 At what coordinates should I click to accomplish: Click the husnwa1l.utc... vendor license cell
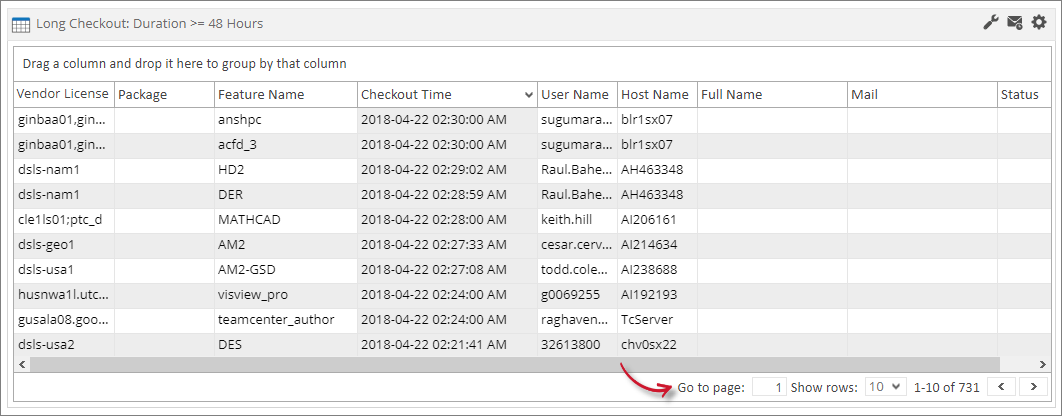coord(64,295)
